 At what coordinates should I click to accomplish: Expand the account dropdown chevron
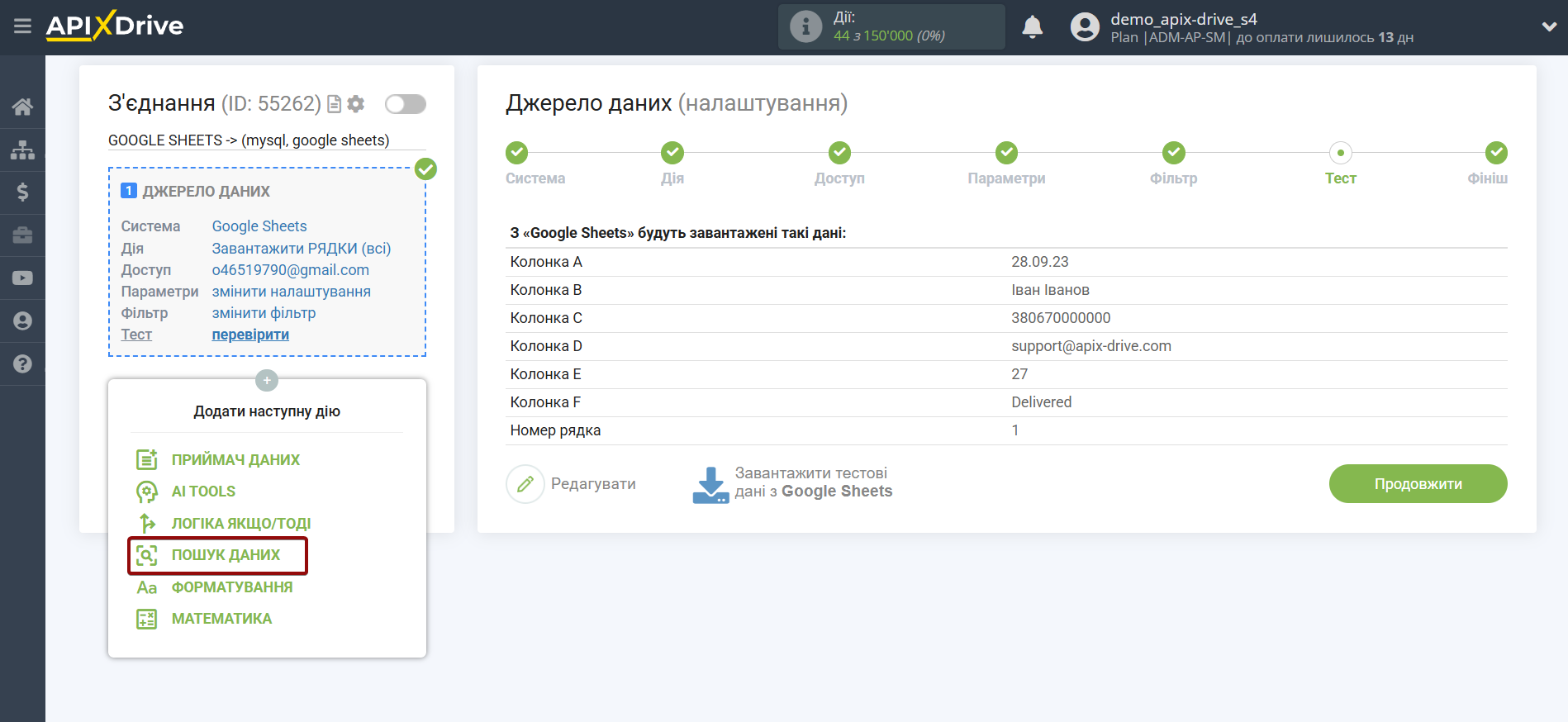point(1549,26)
